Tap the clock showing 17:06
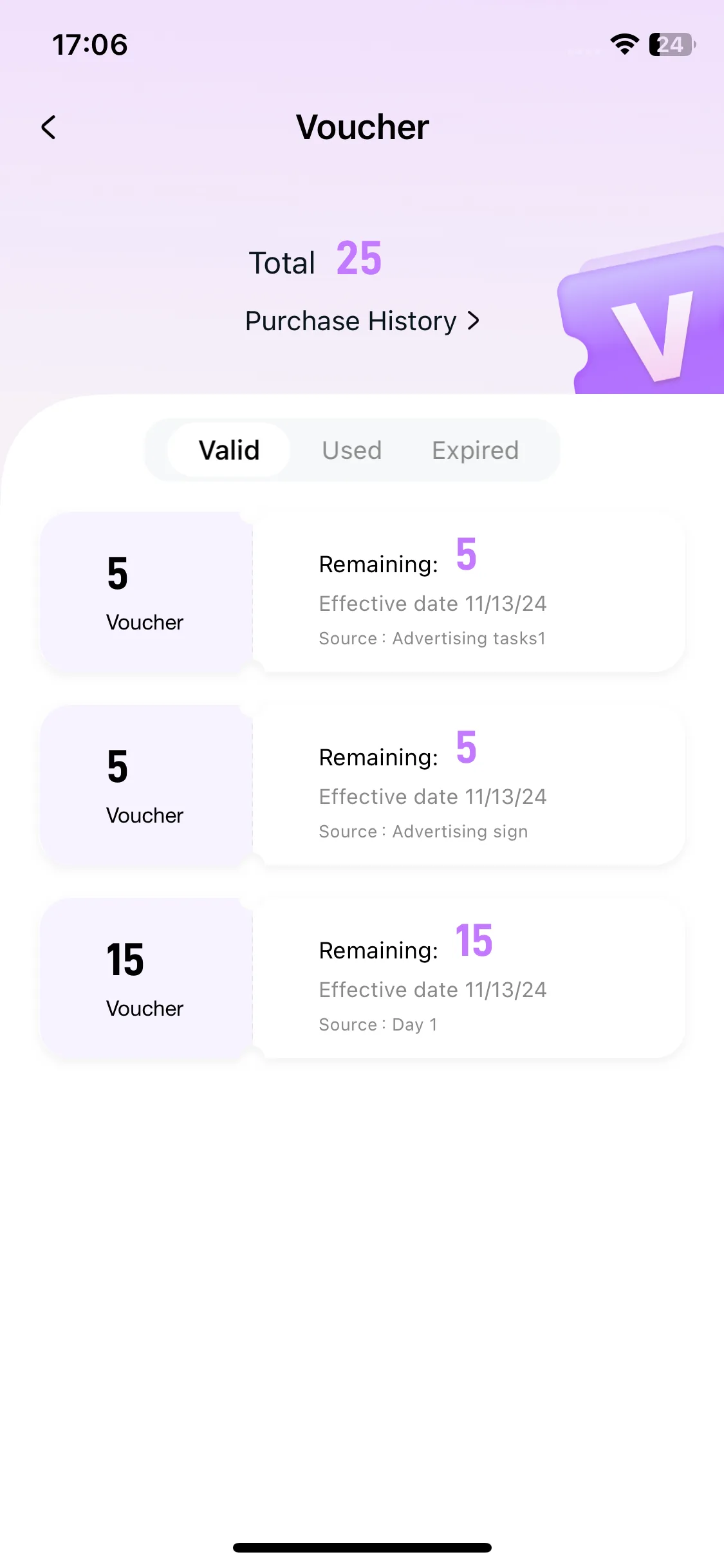 (x=90, y=45)
